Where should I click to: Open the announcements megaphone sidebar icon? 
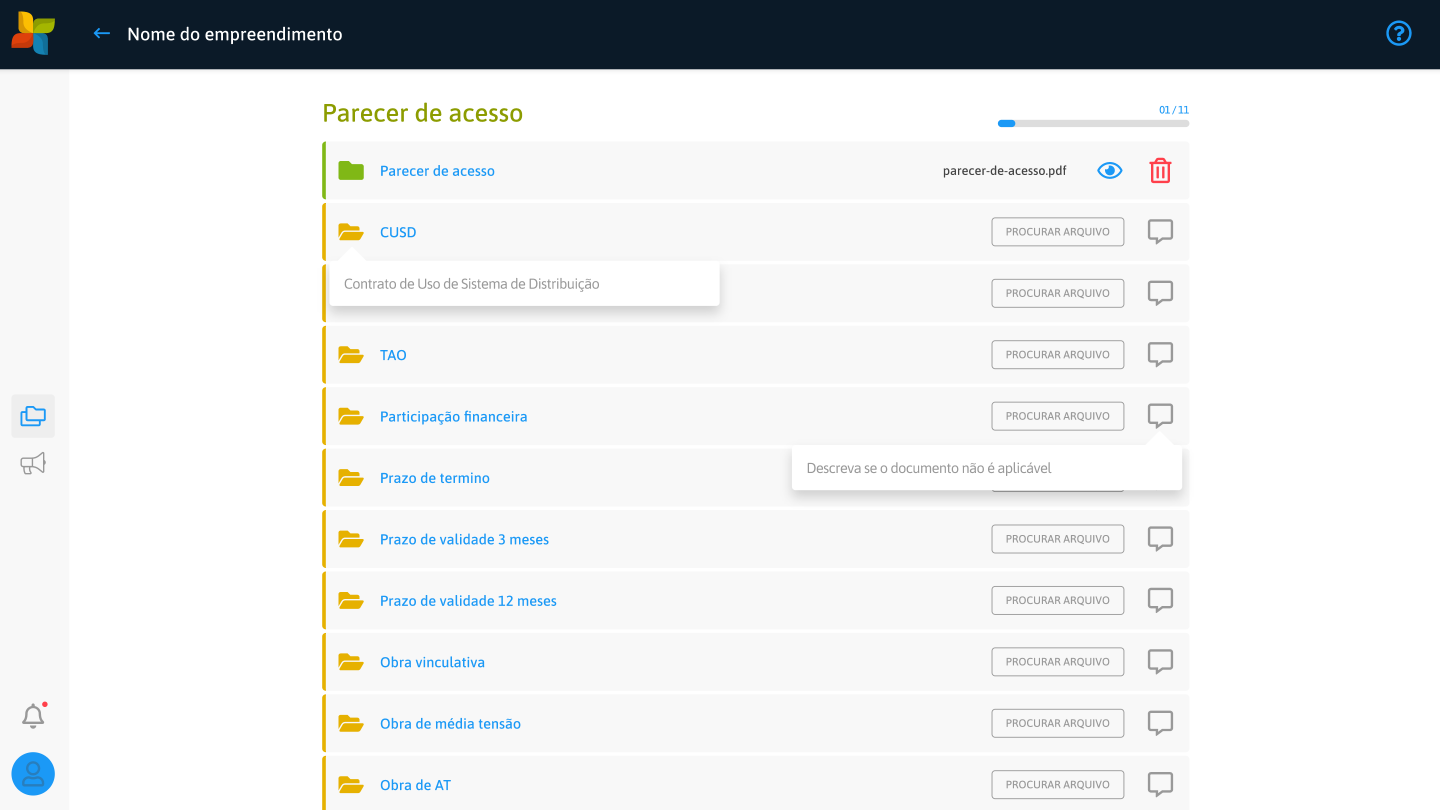point(33,464)
